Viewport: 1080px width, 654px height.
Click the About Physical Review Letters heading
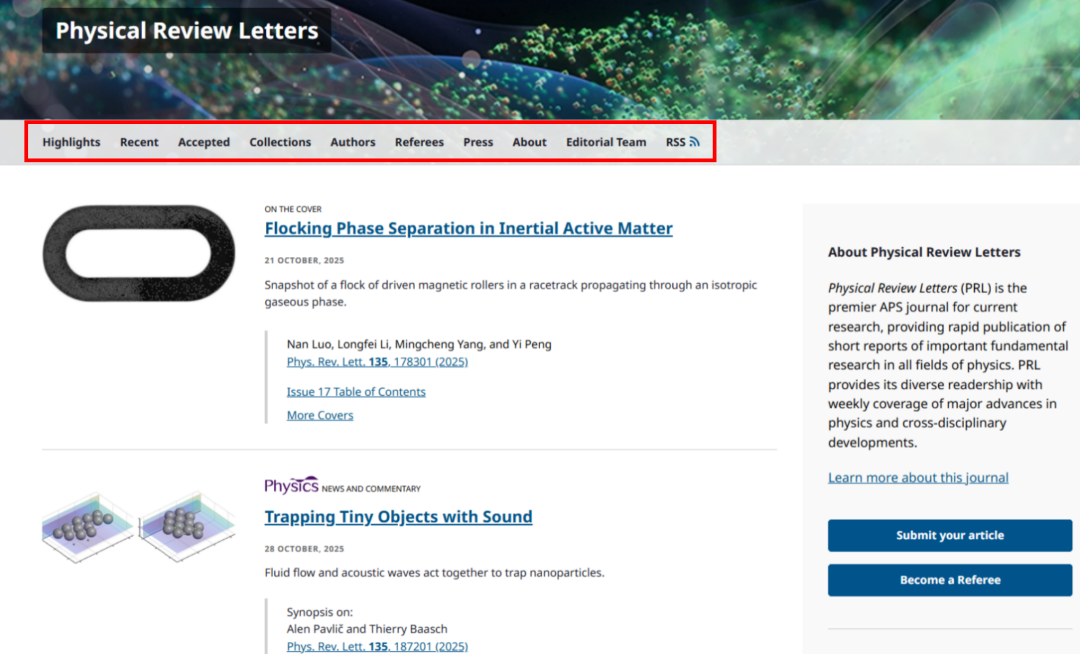pyautogui.click(x=924, y=252)
